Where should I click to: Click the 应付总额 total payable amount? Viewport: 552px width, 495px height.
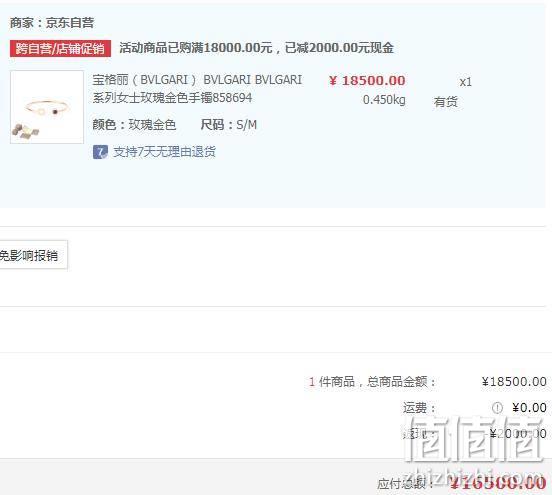[498, 483]
